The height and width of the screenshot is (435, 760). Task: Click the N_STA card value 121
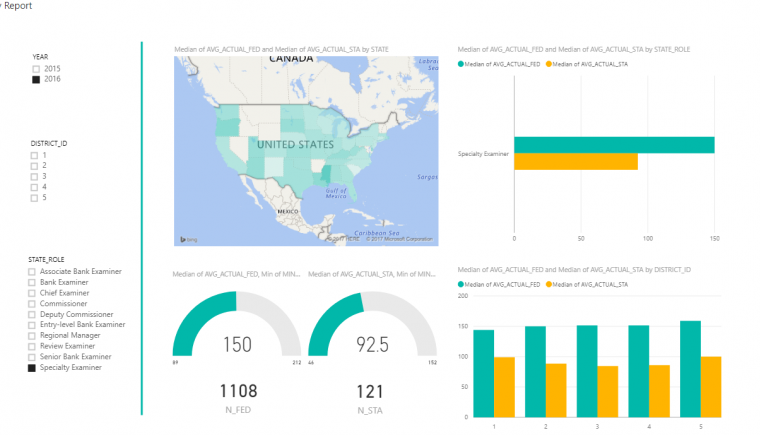[x=370, y=391]
